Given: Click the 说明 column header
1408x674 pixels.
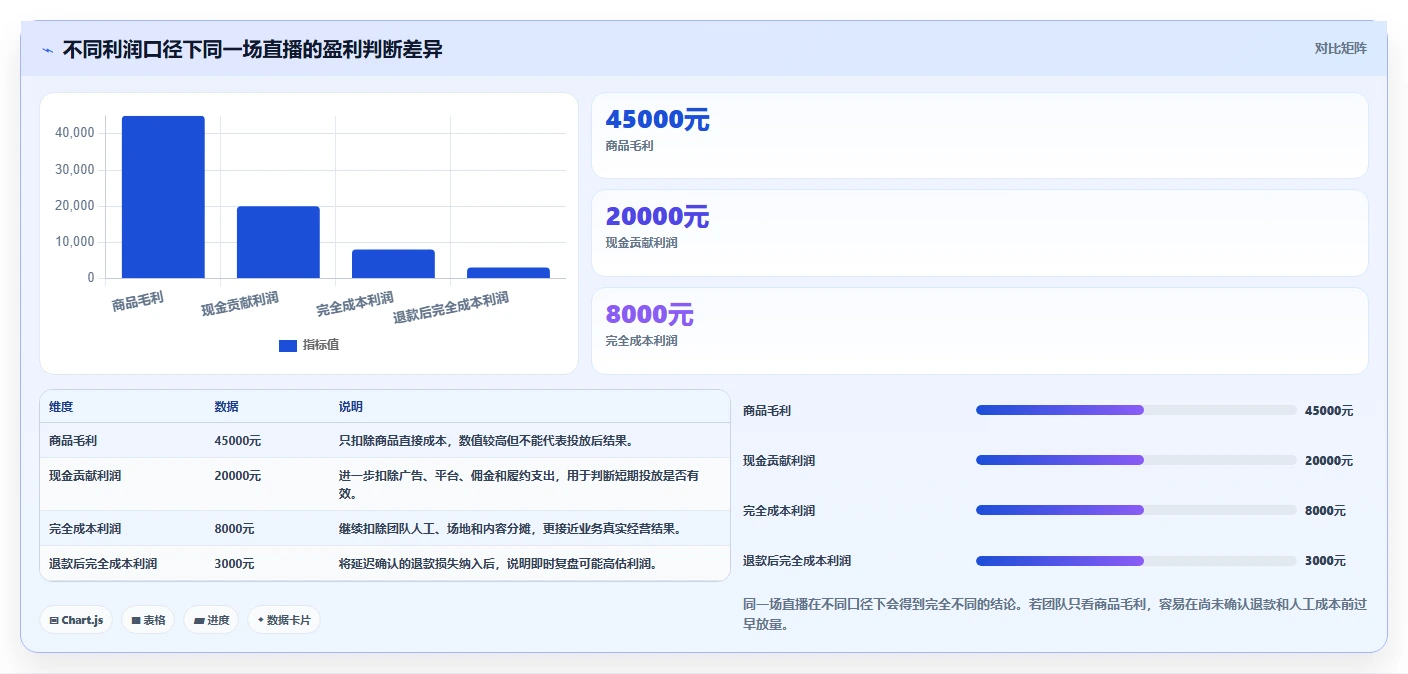Looking at the screenshot, I should pos(351,407).
